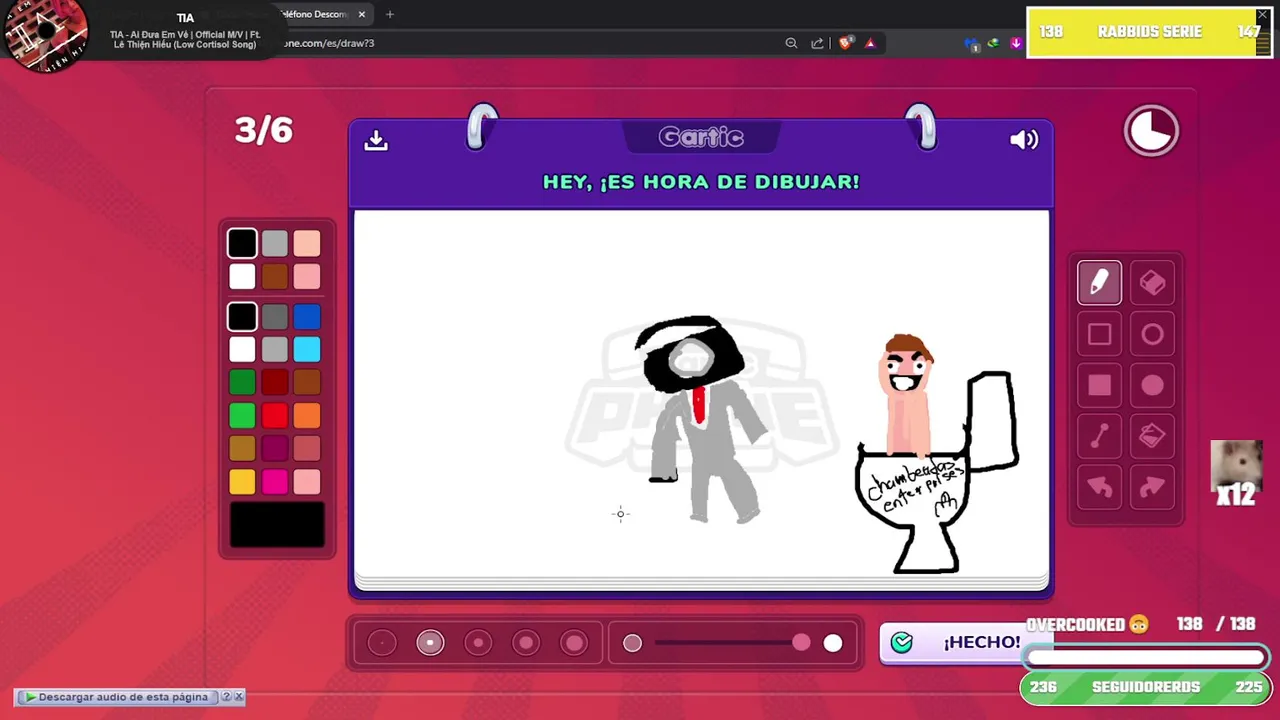Pick the cyan color swatch
The width and height of the screenshot is (1280, 720).
tap(307, 349)
